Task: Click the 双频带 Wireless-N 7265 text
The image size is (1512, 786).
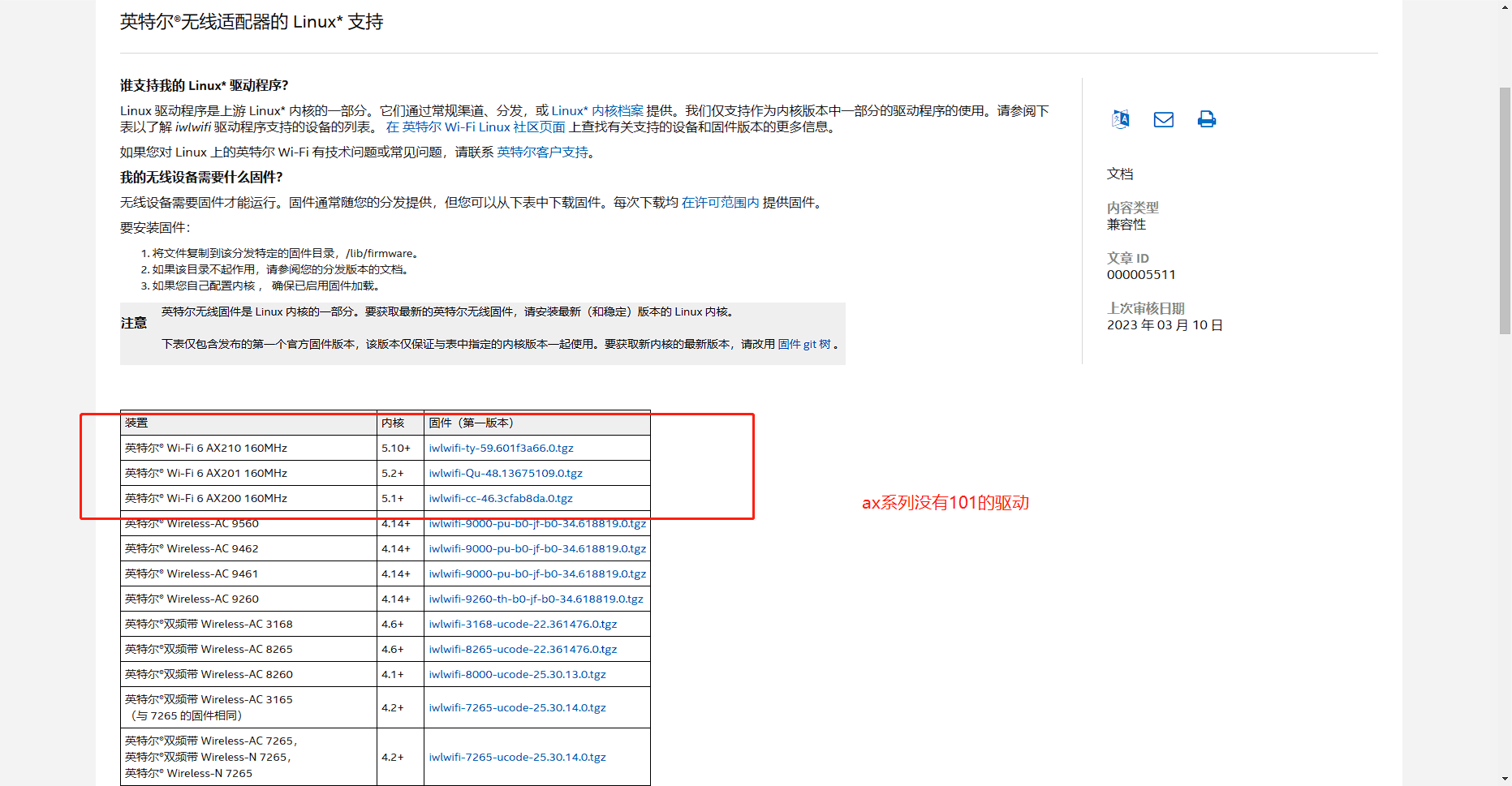Action: 208,757
